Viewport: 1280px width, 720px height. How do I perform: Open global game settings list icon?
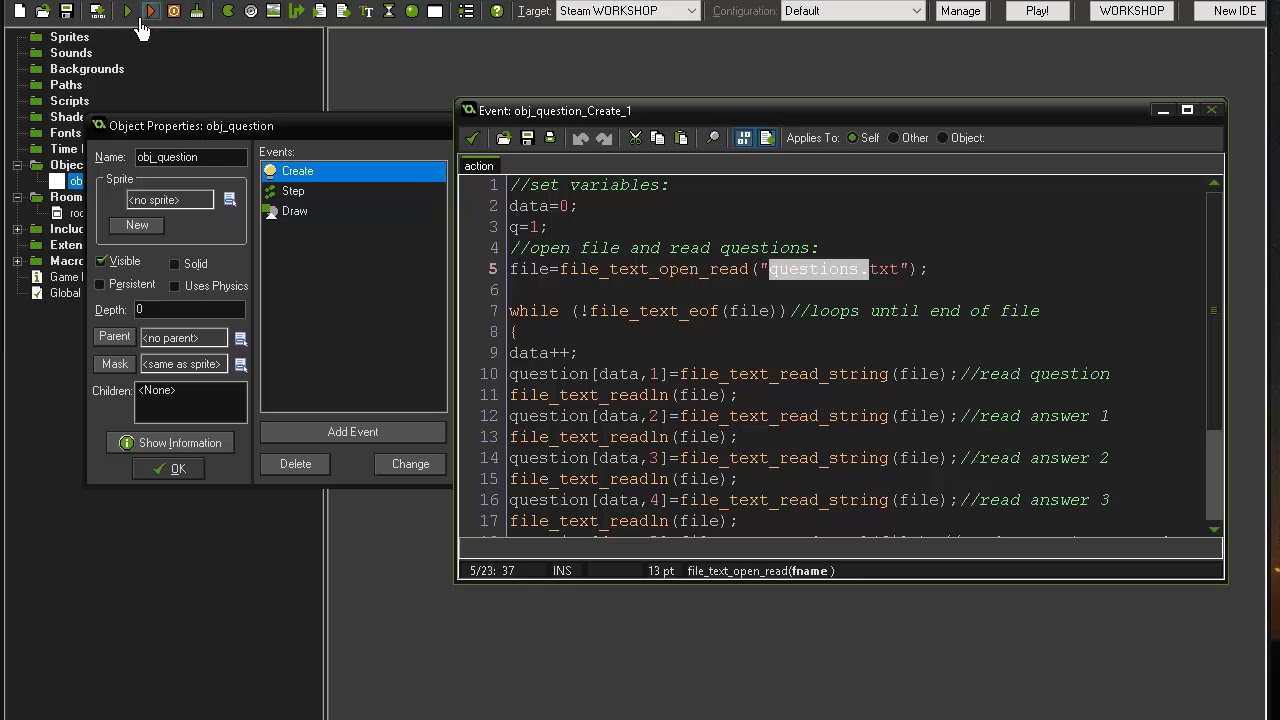[466, 11]
